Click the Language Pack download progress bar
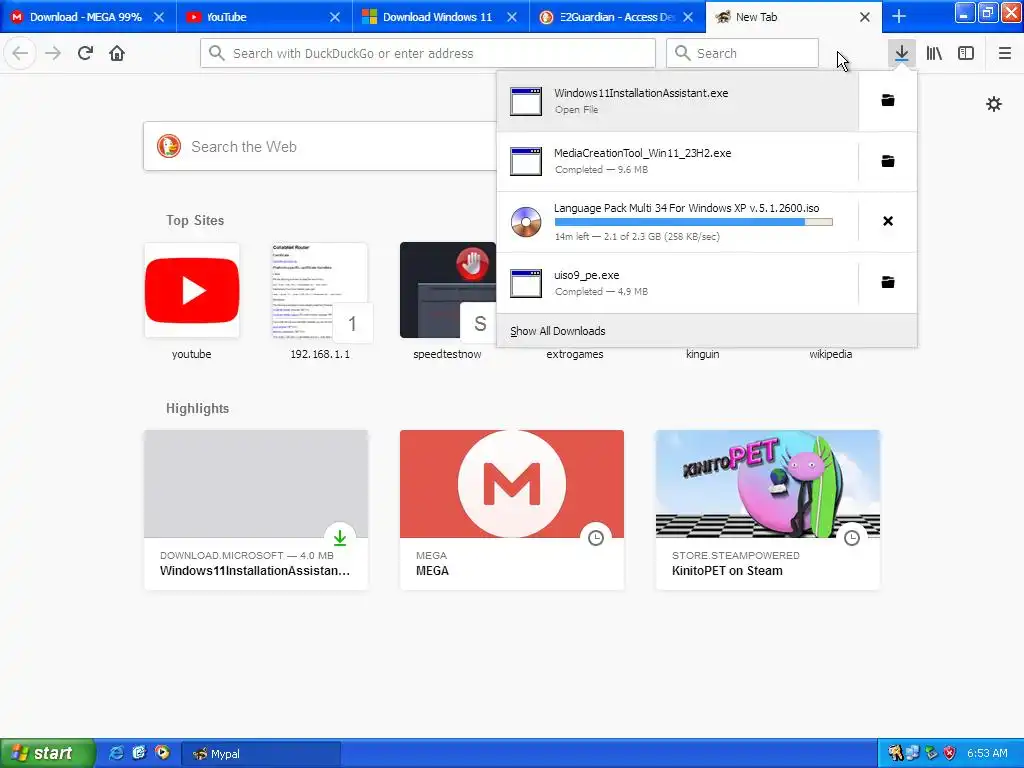1024x768 pixels. [x=694, y=222]
